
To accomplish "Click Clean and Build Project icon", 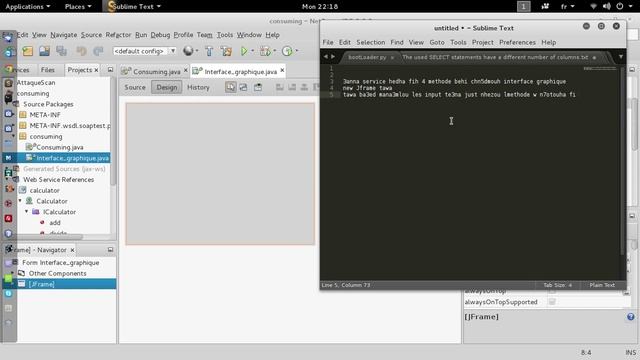I will click(x=226, y=51).
